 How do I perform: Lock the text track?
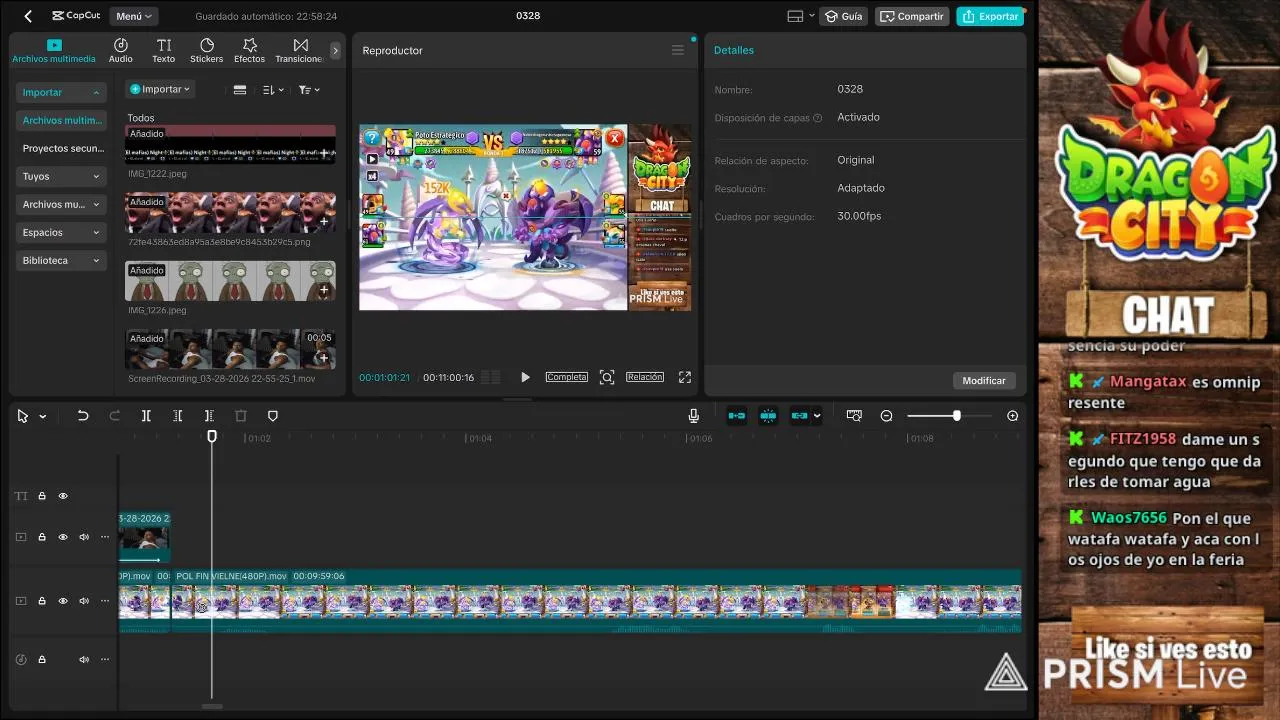click(x=42, y=496)
